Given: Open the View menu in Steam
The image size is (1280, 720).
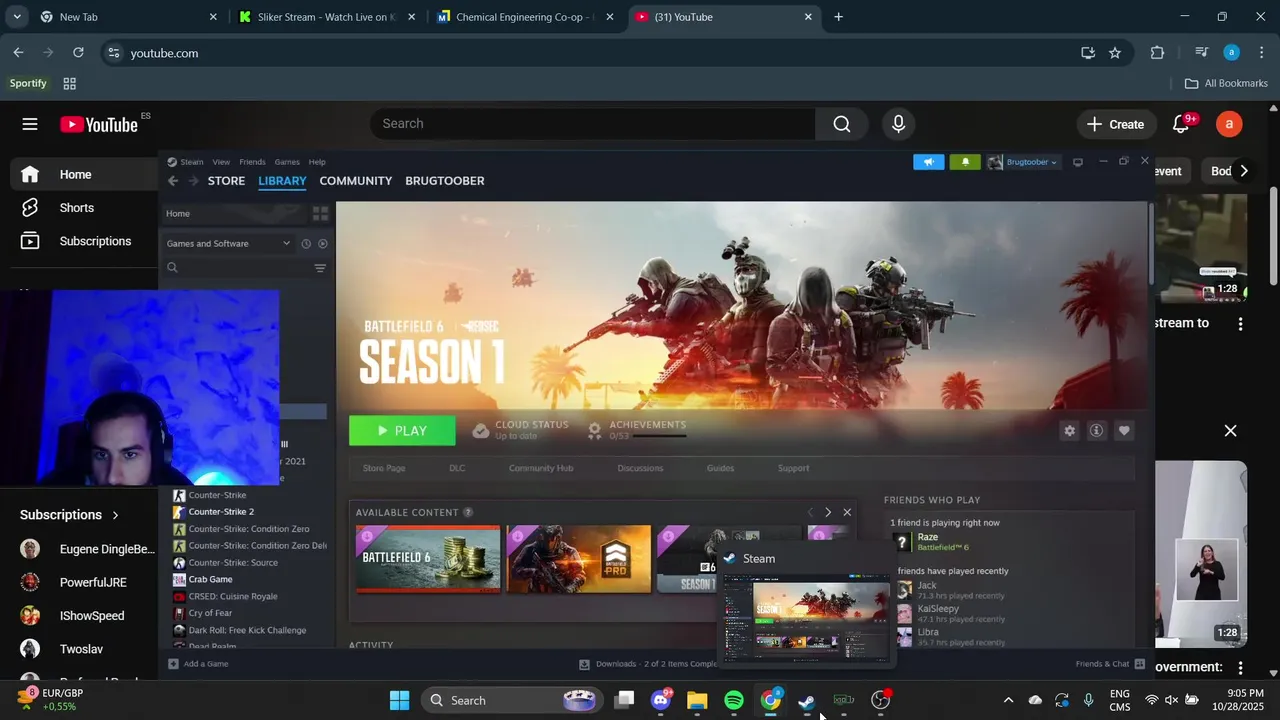Looking at the screenshot, I should [x=221, y=162].
